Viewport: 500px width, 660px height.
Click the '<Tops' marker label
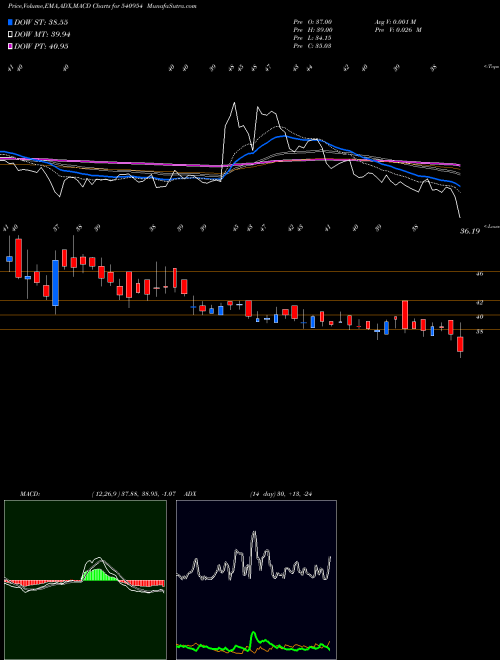[x=491, y=67]
